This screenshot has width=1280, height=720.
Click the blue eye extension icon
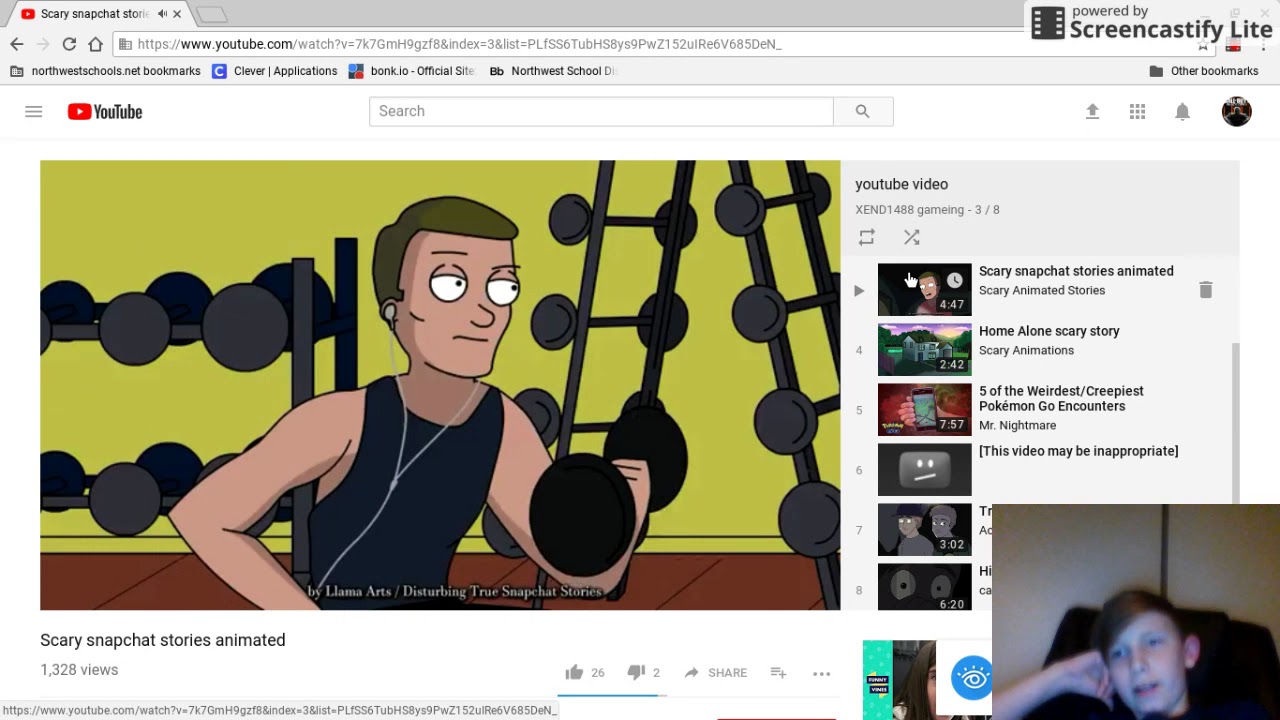(972, 678)
